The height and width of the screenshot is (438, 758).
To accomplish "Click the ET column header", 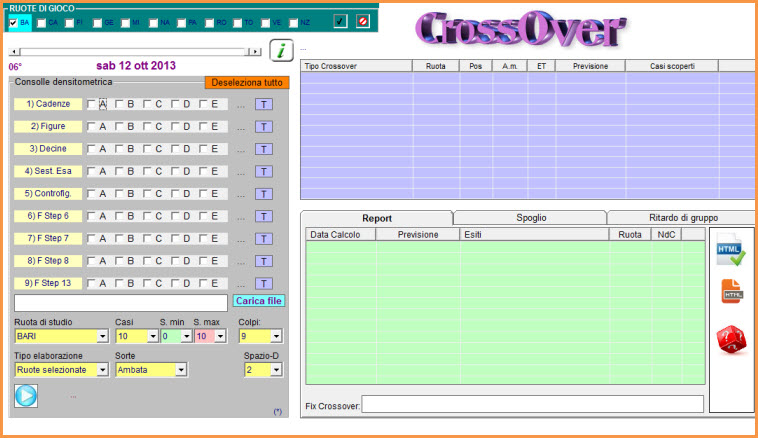I will tap(541, 66).
